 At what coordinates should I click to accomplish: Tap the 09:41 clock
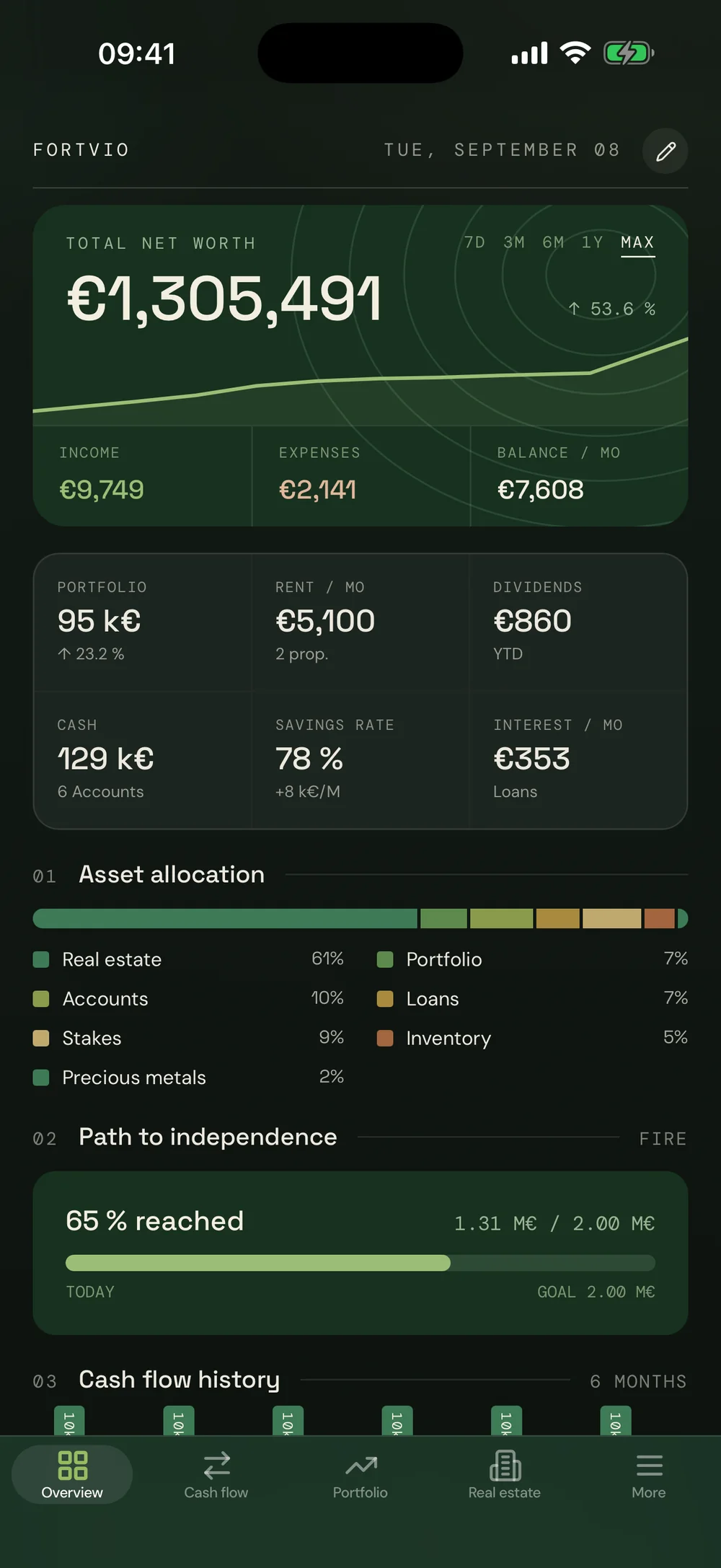point(137,53)
